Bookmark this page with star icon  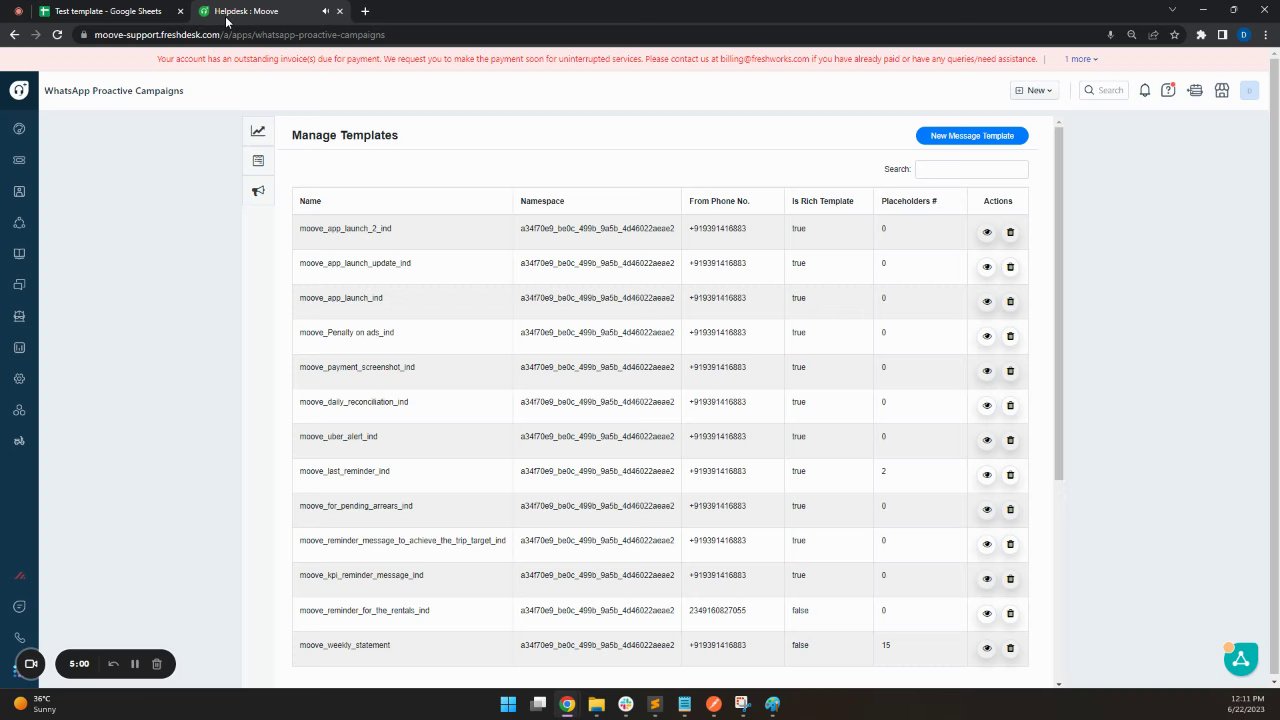coord(1174,35)
